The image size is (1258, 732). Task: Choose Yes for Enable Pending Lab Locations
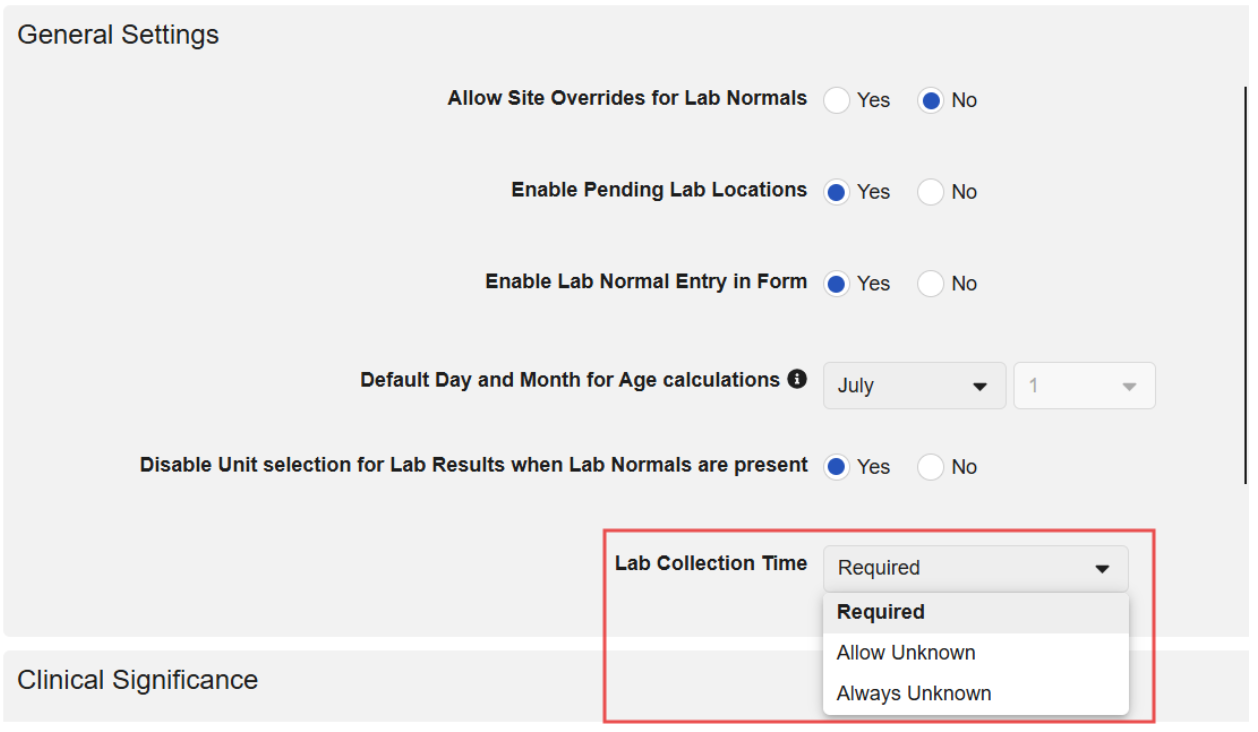click(837, 192)
